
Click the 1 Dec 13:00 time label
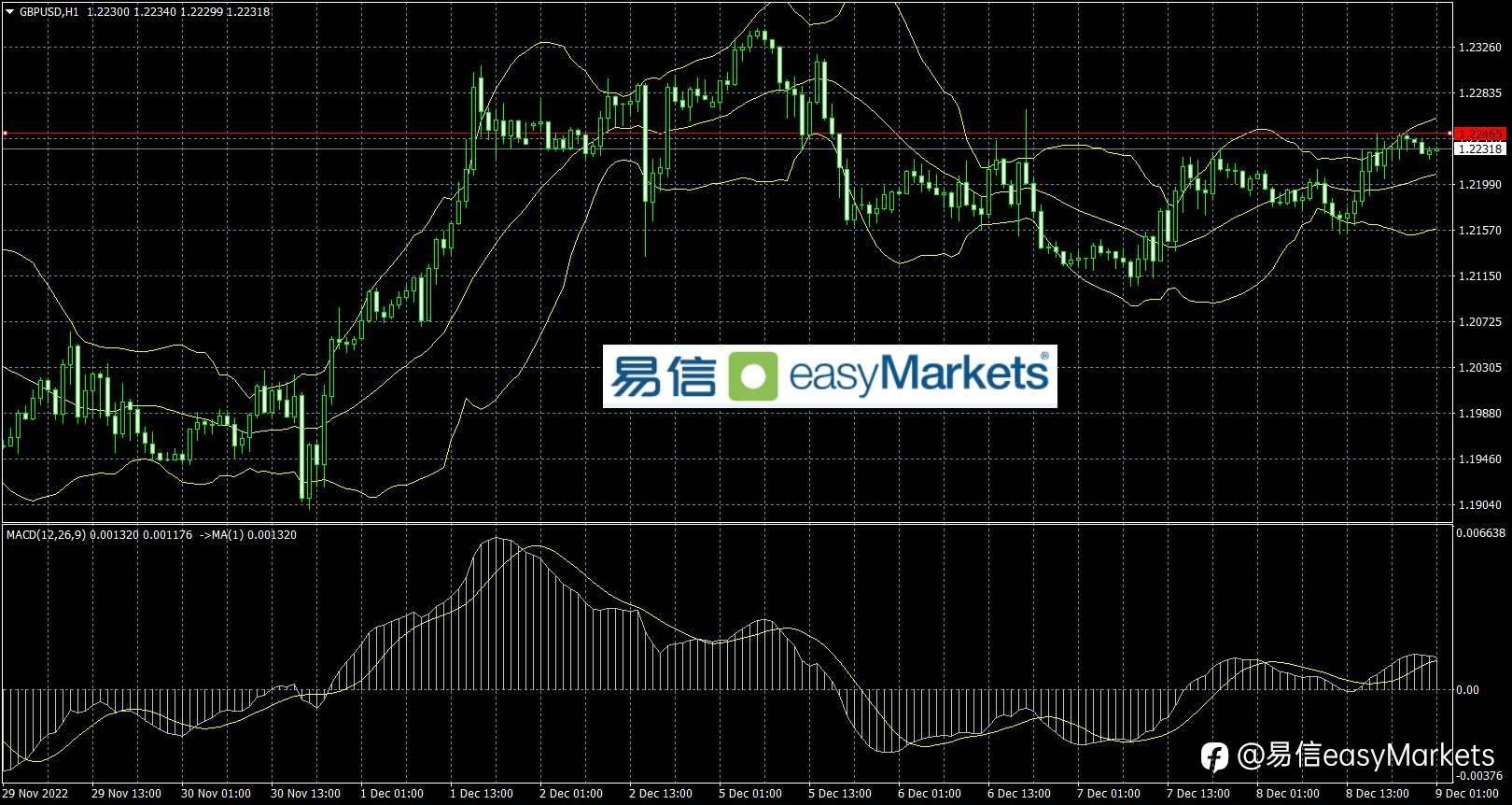point(482,794)
